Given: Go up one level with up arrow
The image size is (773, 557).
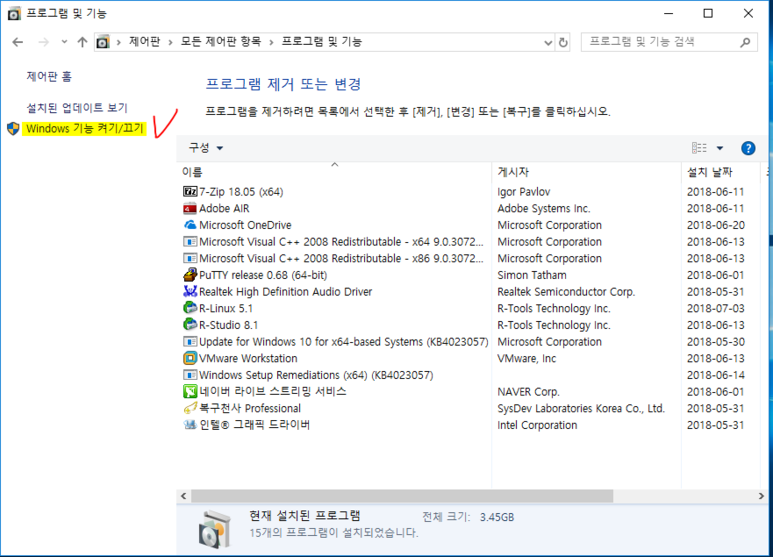Looking at the screenshot, I should point(82,42).
